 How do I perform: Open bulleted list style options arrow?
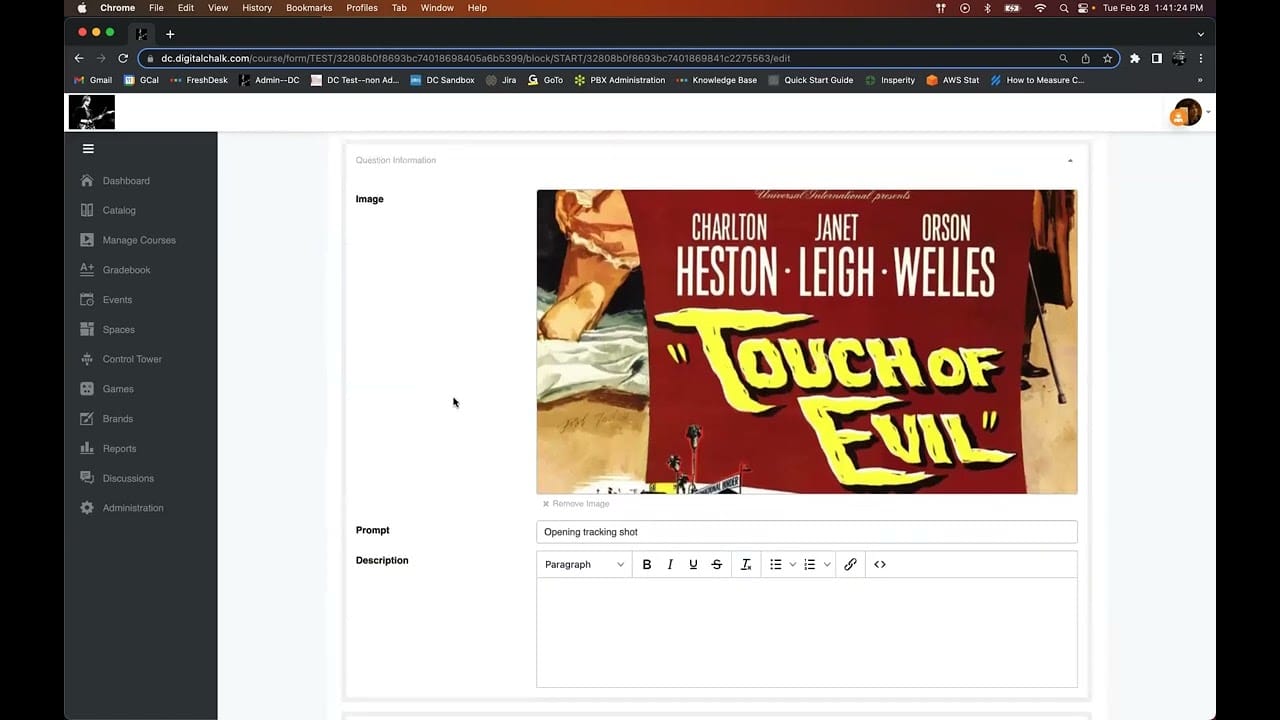pyautogui.click(x=793, y=564)
